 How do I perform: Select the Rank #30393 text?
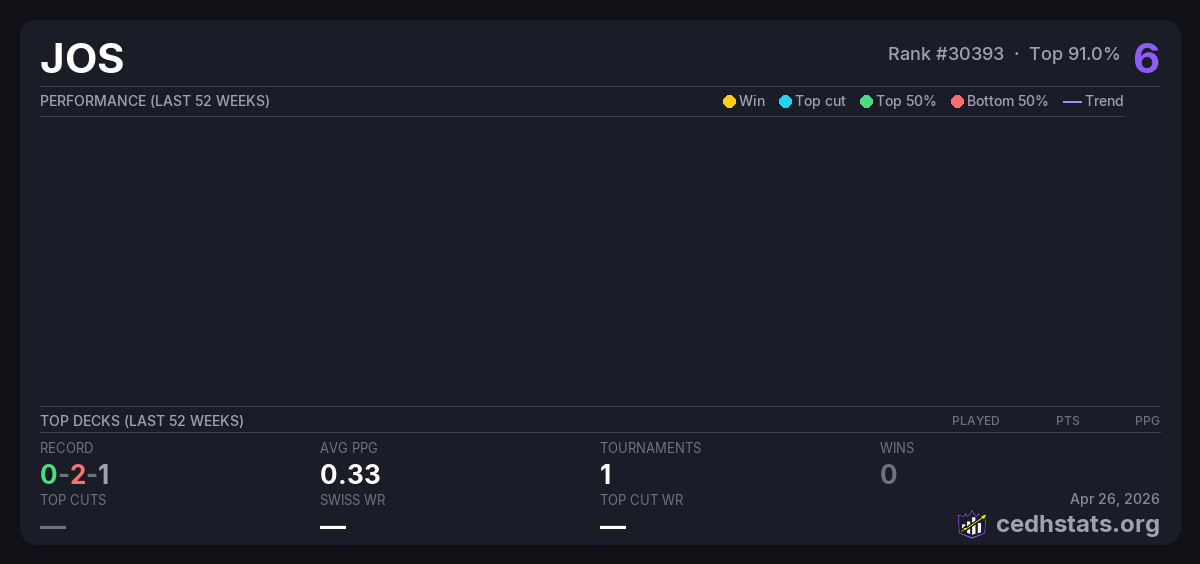[945, 54]
